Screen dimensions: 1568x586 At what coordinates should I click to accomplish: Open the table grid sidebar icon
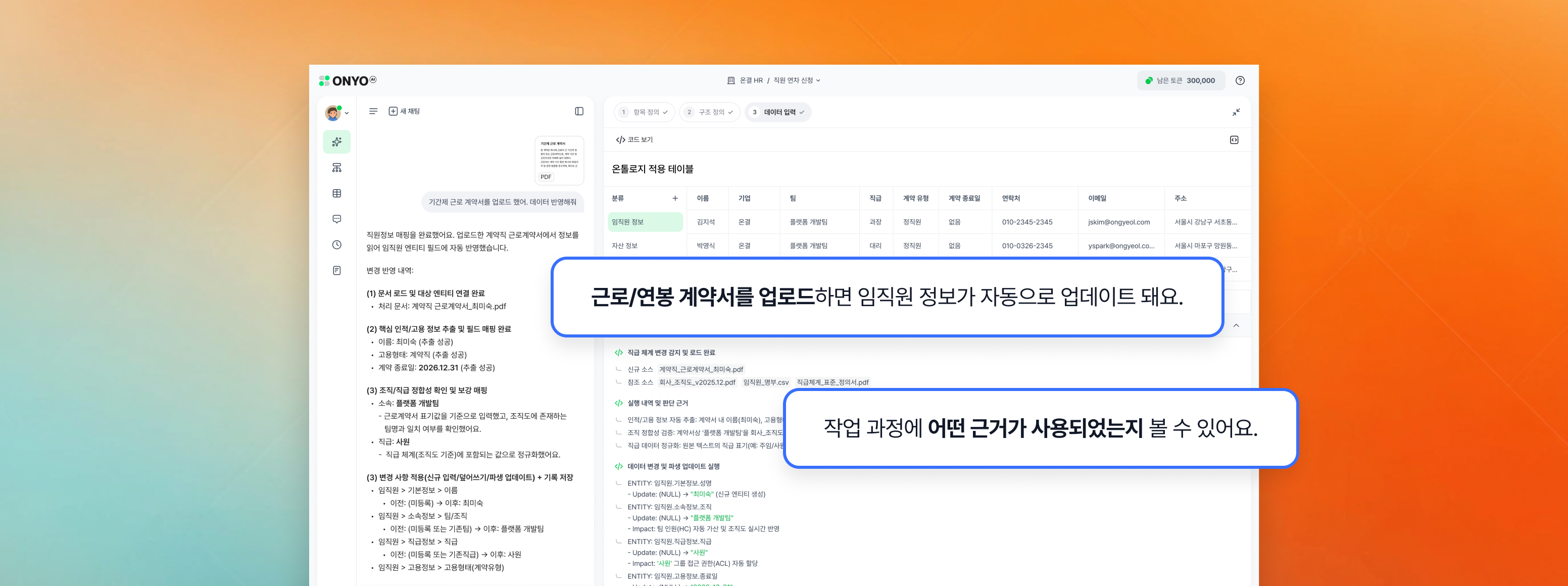coord(336,193)
